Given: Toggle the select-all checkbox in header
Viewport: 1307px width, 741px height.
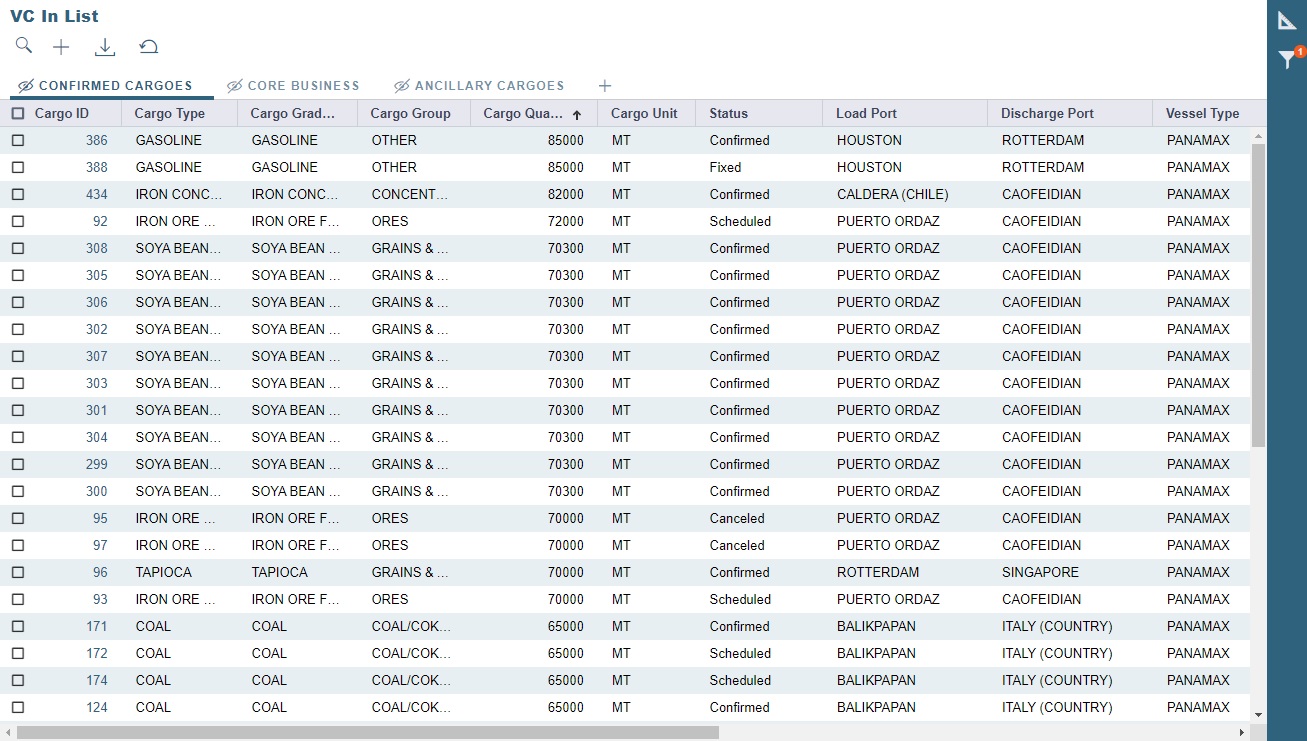Looking at the screenshot, I should tap(18, 114).
